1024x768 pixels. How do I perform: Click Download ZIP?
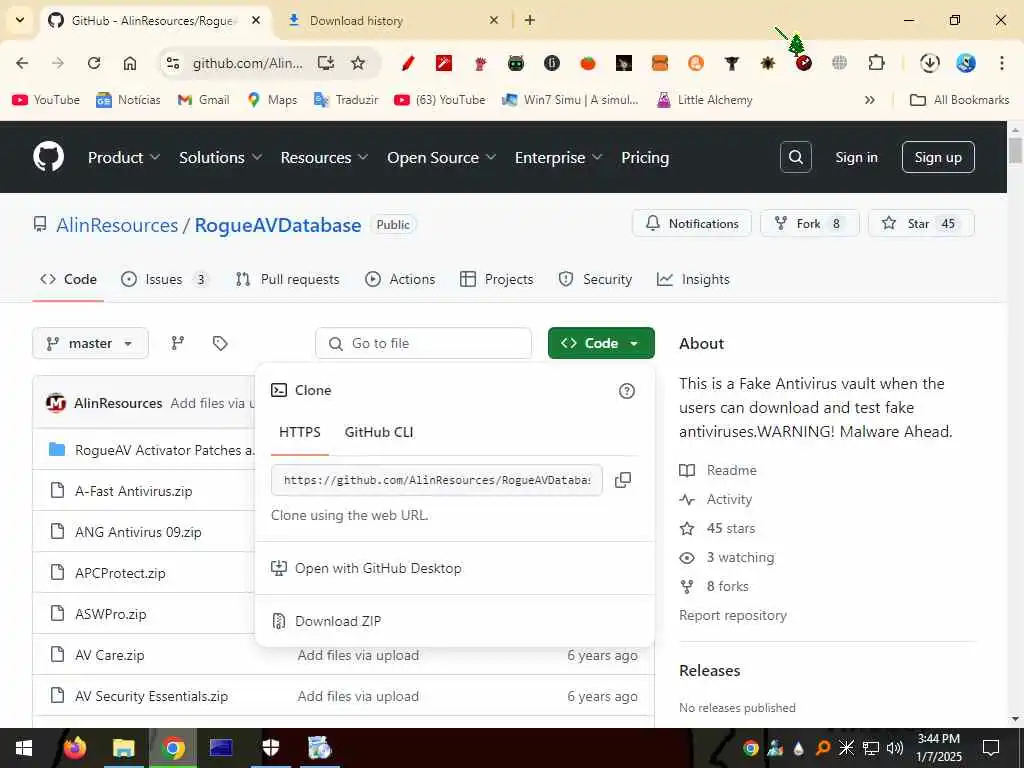[x=338, y=621]
